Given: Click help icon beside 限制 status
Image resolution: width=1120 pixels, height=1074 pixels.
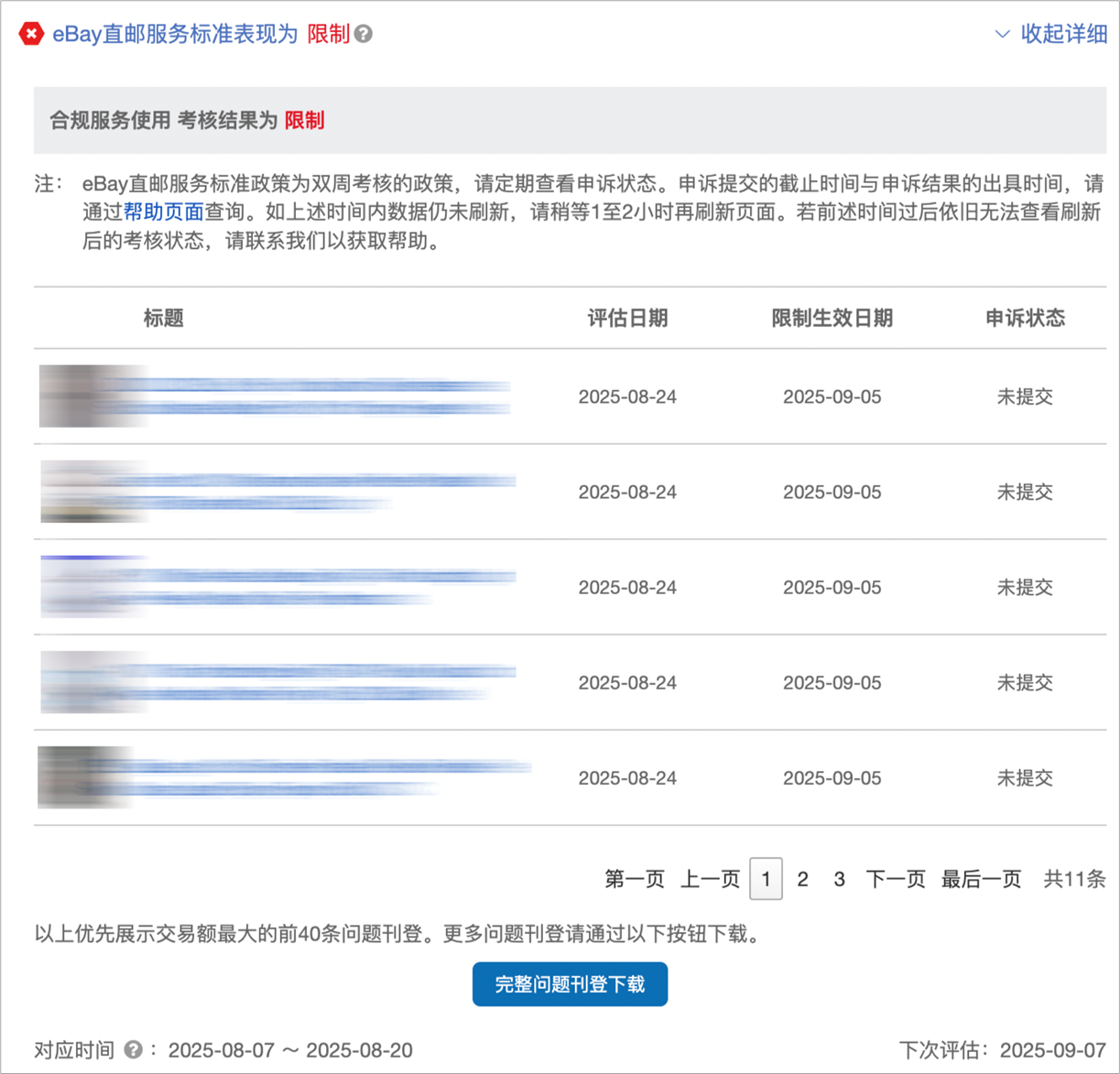Looking at the screenshot, I should (x=364, y=35).
